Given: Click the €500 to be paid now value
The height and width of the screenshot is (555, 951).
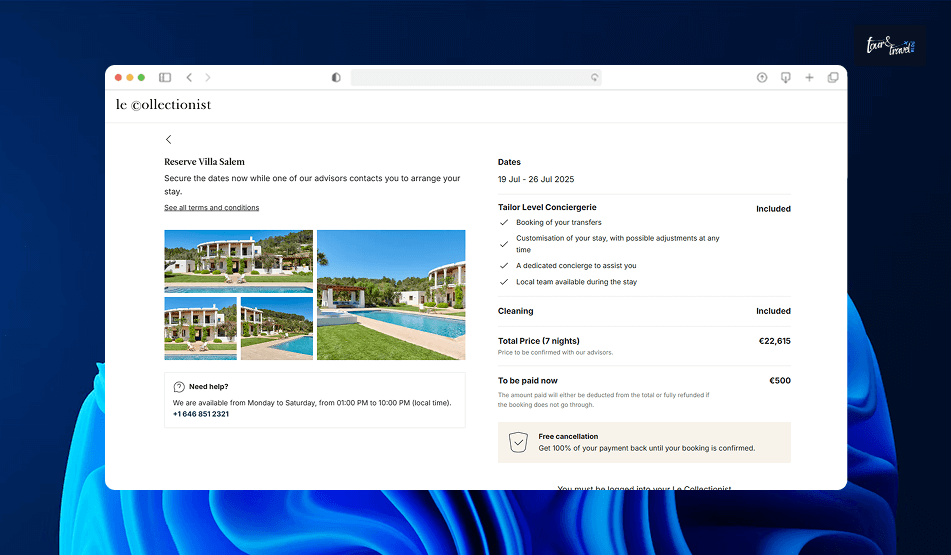Looking at the screenshot, I should [780, 381].
